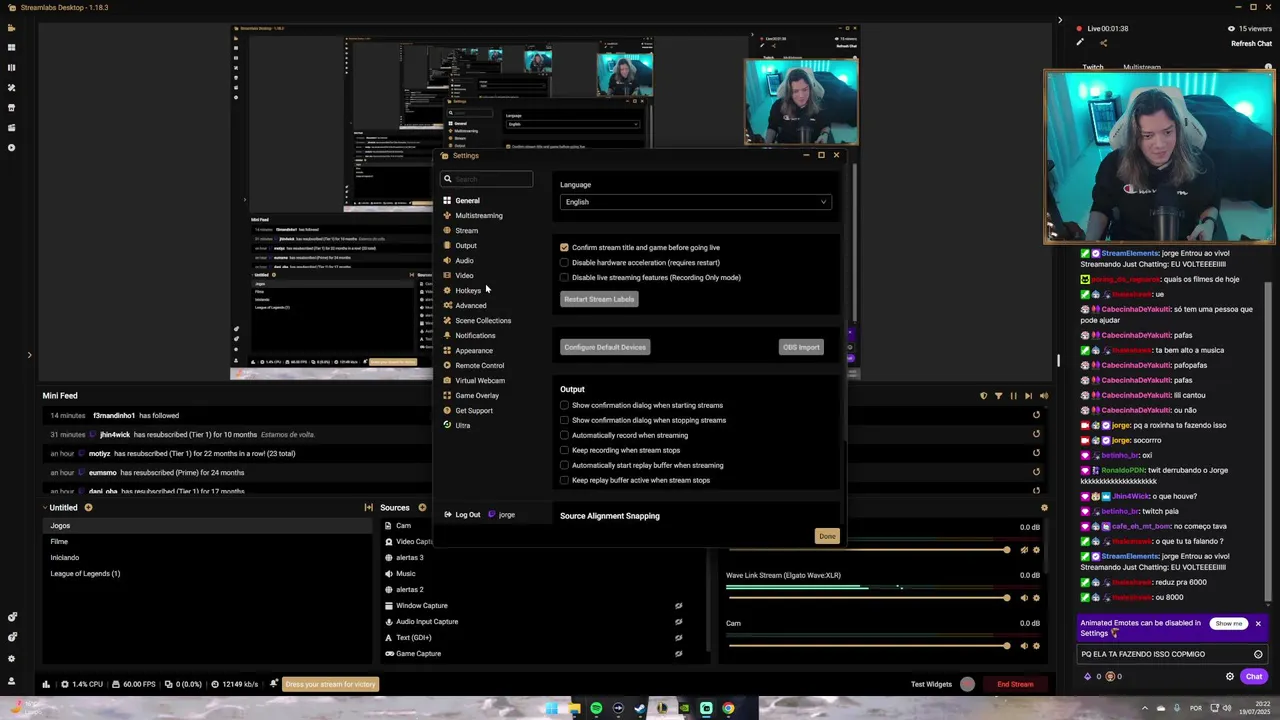Collapse chat panel arrow at top
Image resolution: width=1280 pixels, height=720 pixels.
click(1060, 19)
